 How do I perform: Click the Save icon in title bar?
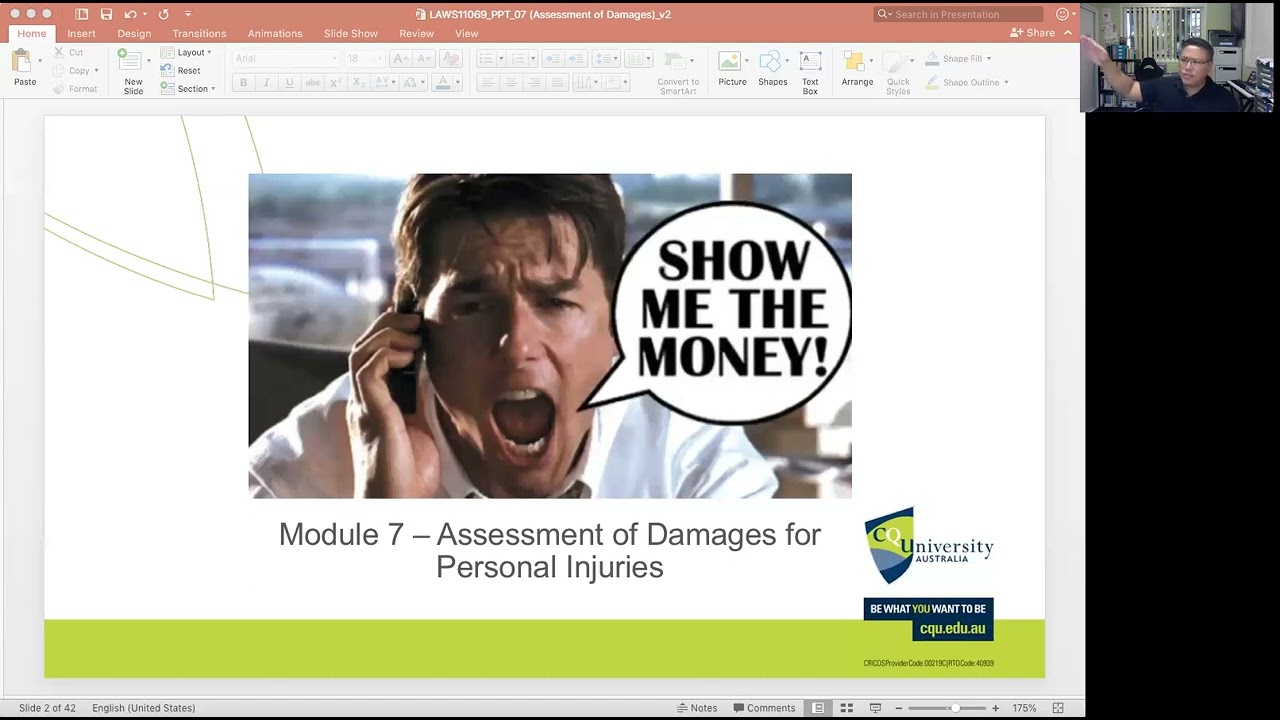(x=106, y=14)
